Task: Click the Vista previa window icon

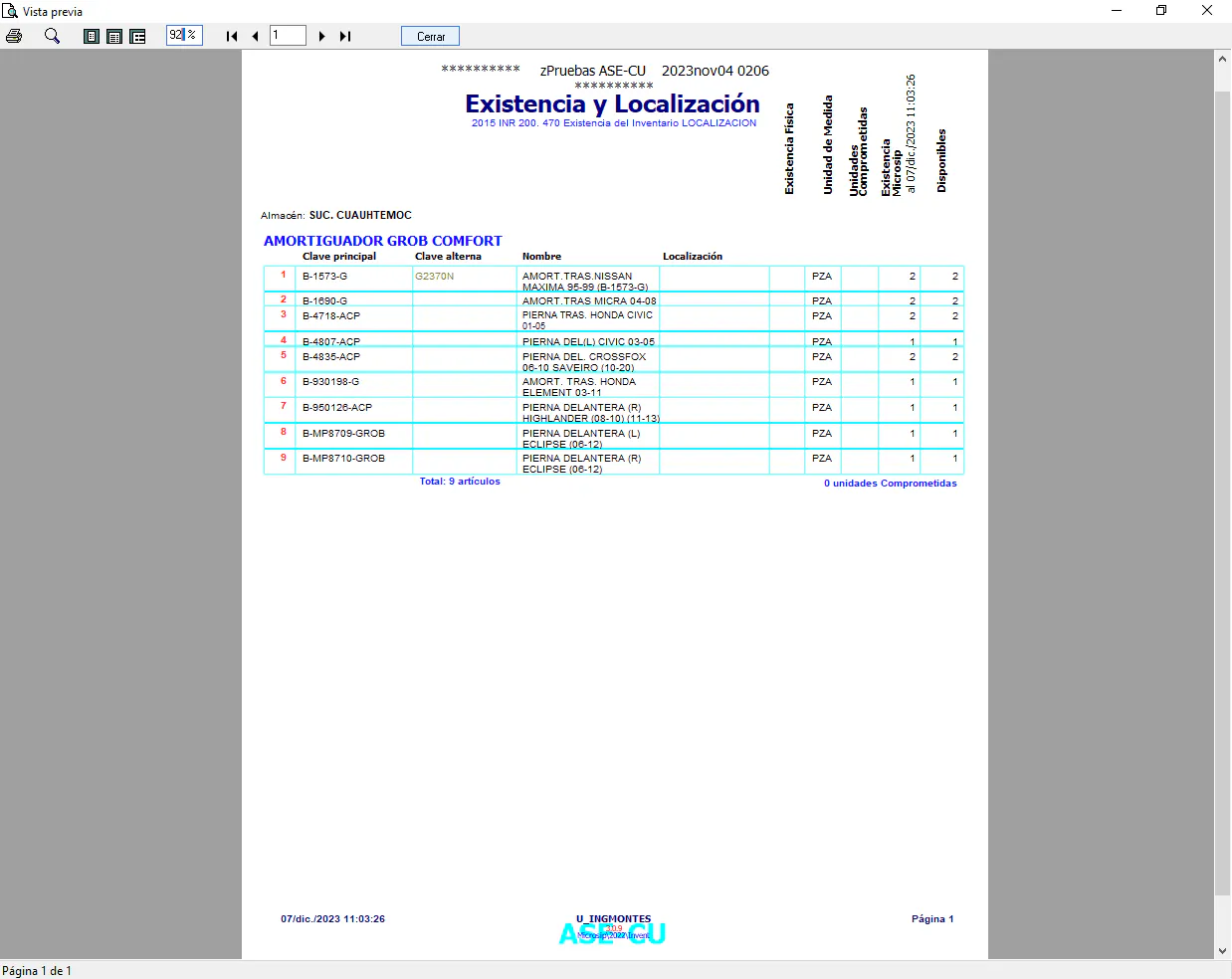Action: point(10,11)
